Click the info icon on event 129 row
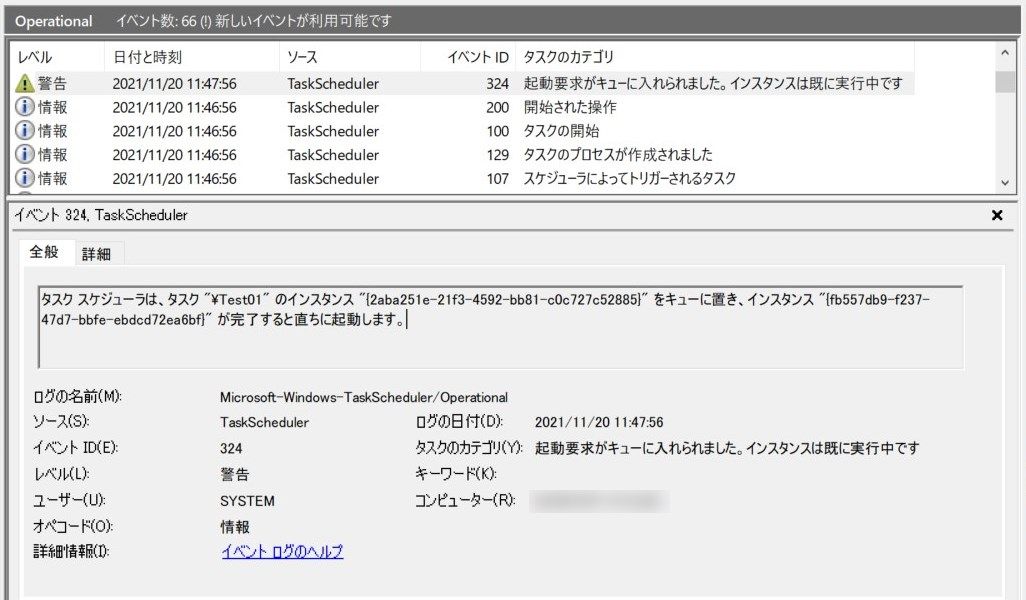The height and width of the screenshot is (600, 1026). click(25, 155)
